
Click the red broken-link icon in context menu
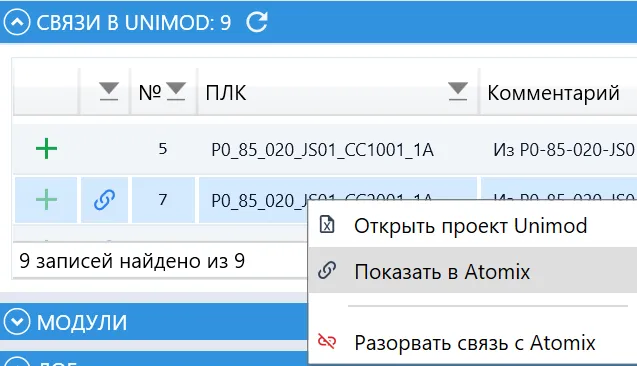327,342
